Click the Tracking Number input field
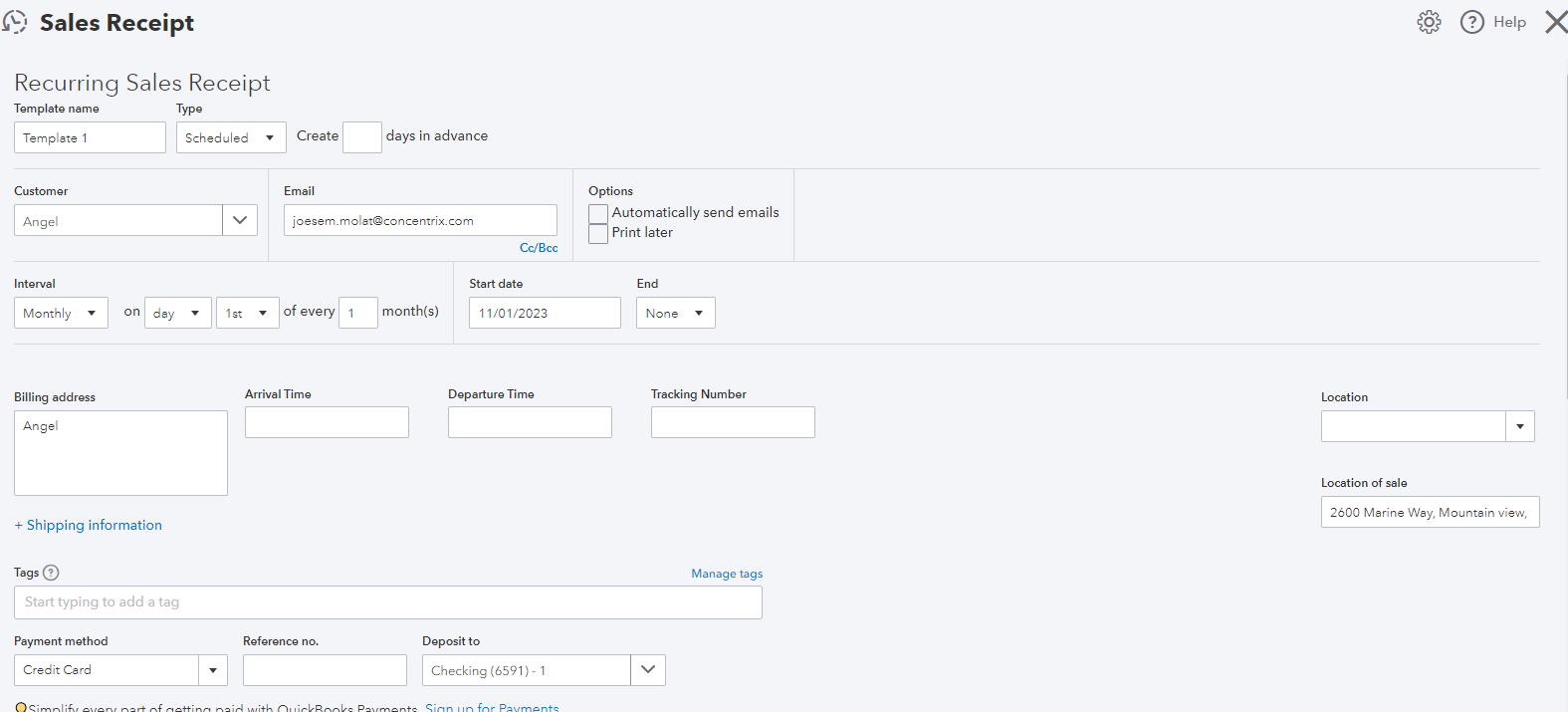 coord(733,422)
